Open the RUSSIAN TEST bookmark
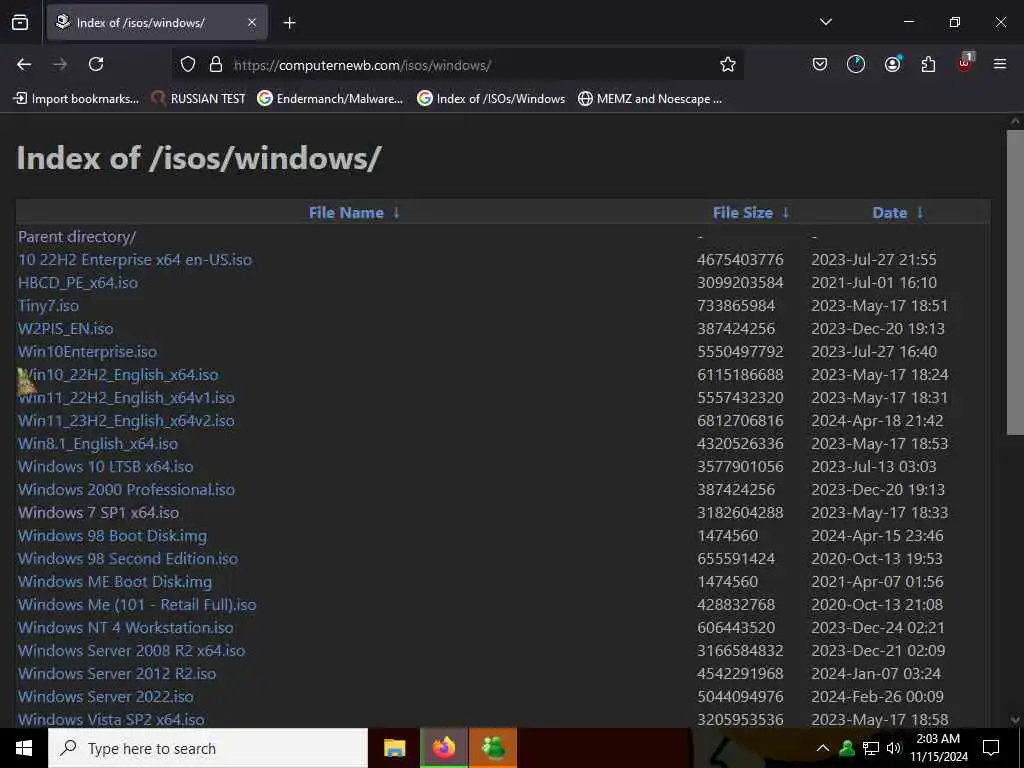This screenshot has height=768, width=1024. click(x=198, y=99)
